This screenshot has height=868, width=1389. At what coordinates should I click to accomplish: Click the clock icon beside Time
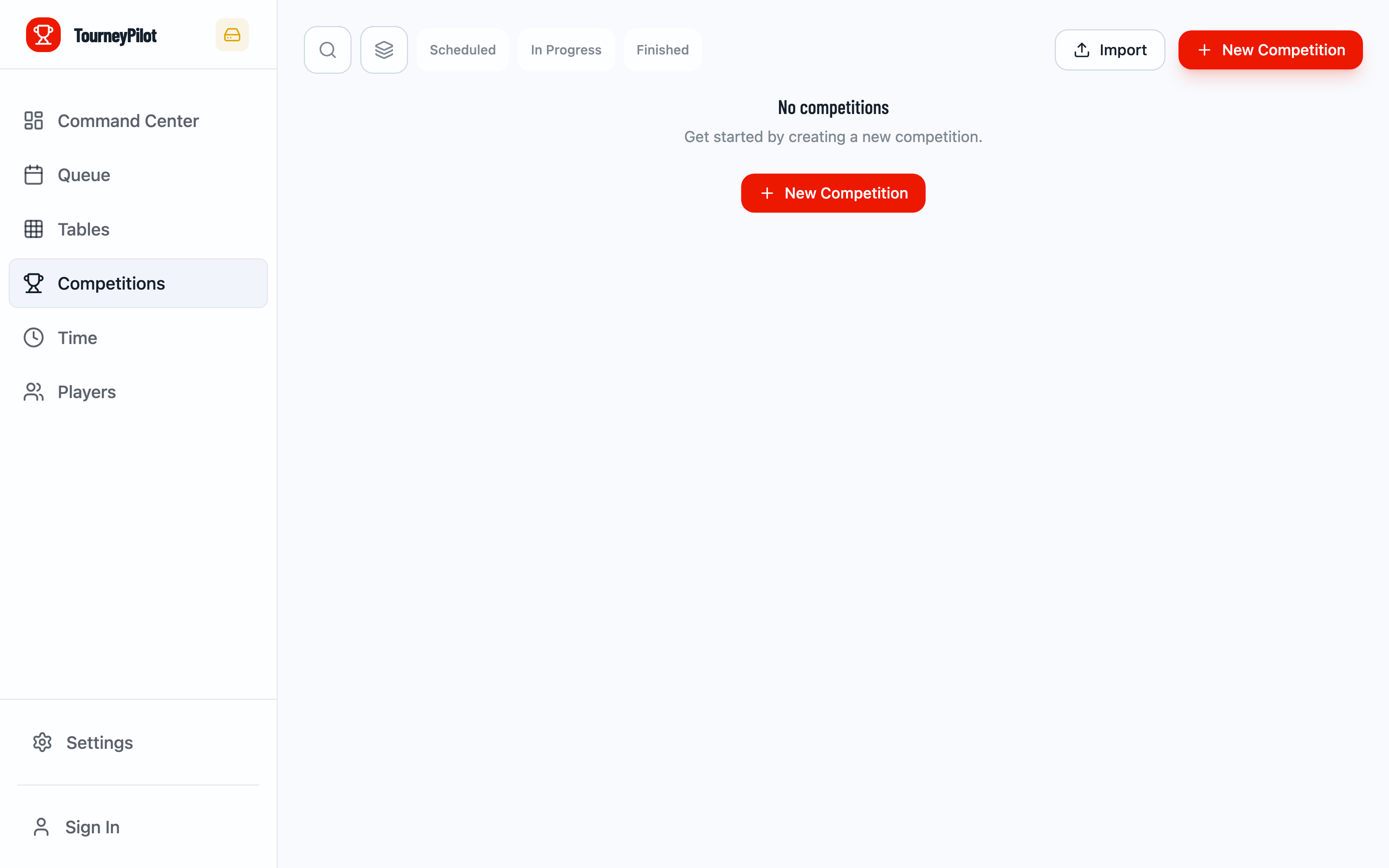click(33, 338)
